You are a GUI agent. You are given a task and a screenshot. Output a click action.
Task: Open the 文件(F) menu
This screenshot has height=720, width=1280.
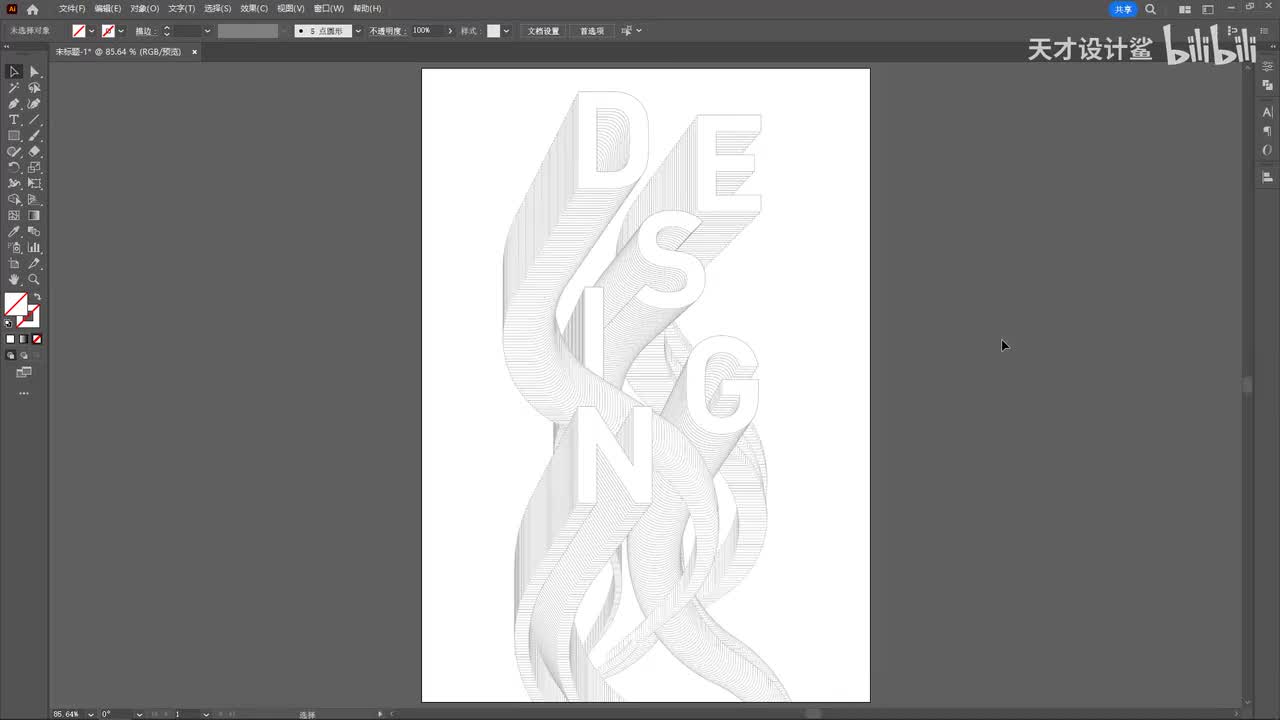pos(72,9)
